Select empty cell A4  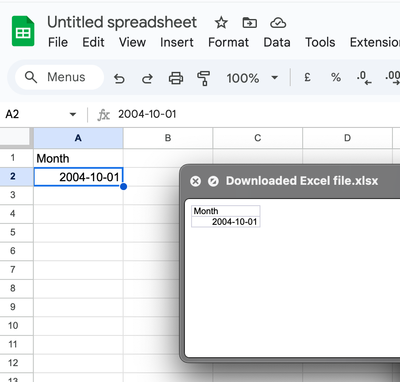point(78,214)
